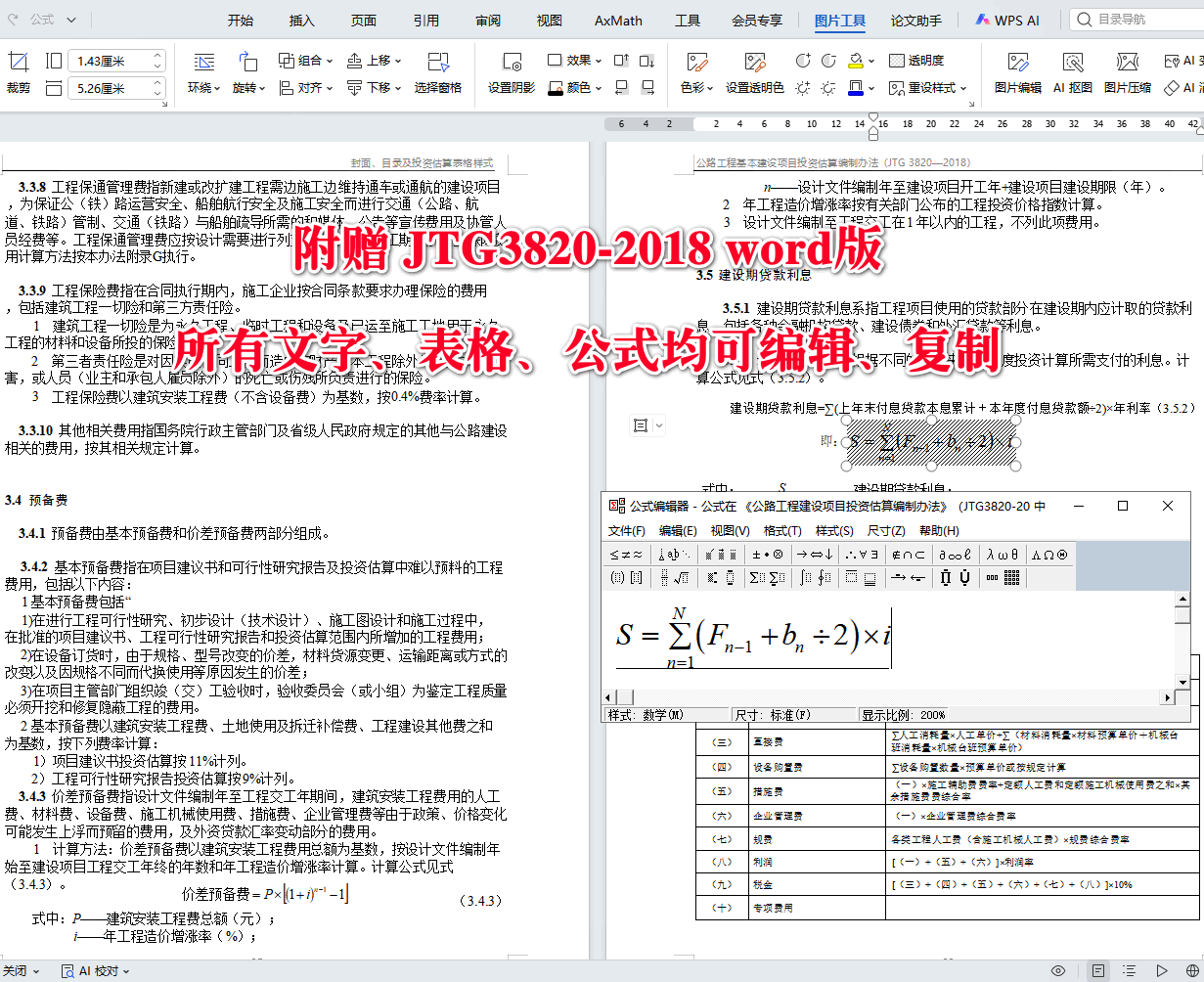Viewport: 1204px width, 982px height.
Task: Open the 重设样式 reset style dropdown
Action: pyautogui.click(x=927, y=88)
